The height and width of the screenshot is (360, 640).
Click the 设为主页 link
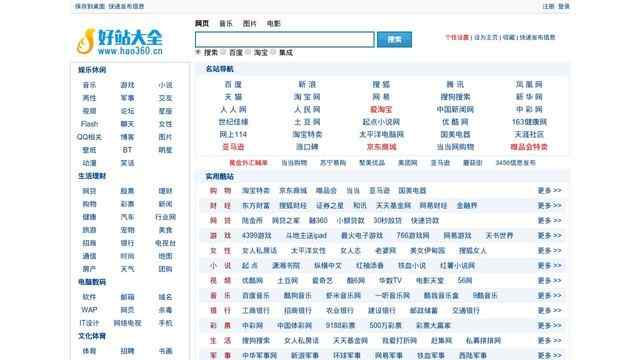[x=486, y=37]
